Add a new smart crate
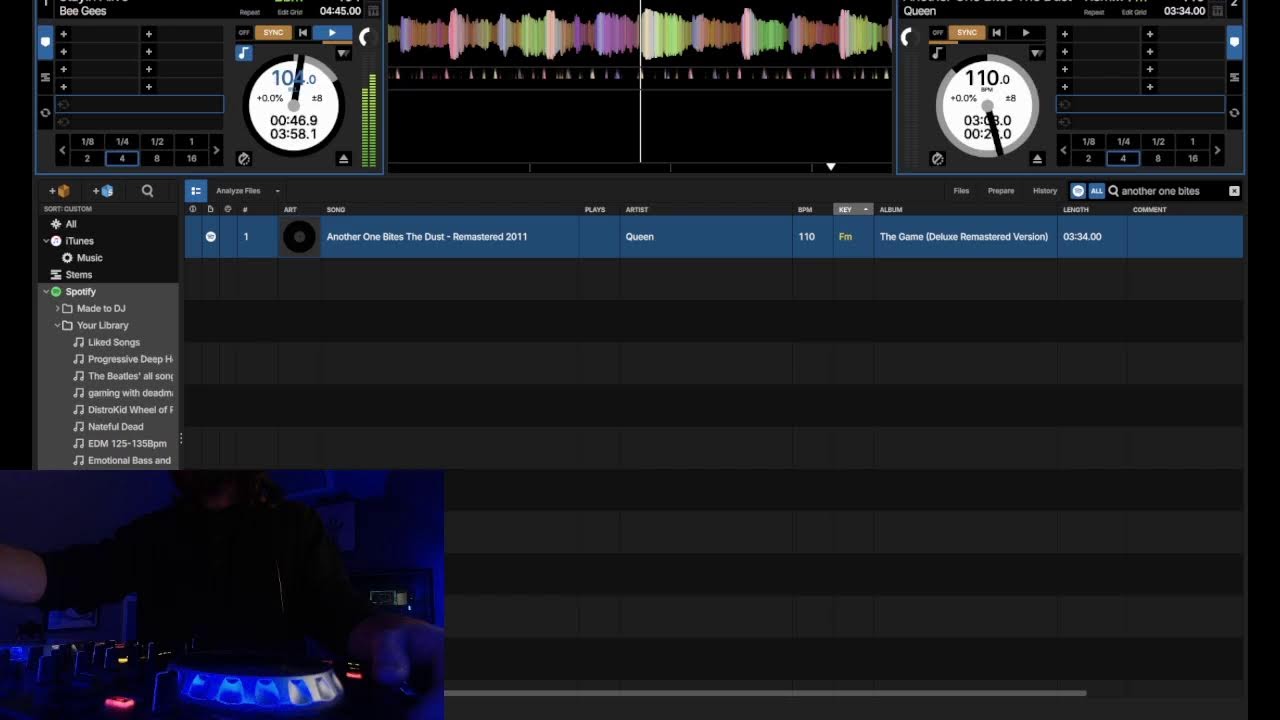1280x720 pixels. [x=102, y=191]
